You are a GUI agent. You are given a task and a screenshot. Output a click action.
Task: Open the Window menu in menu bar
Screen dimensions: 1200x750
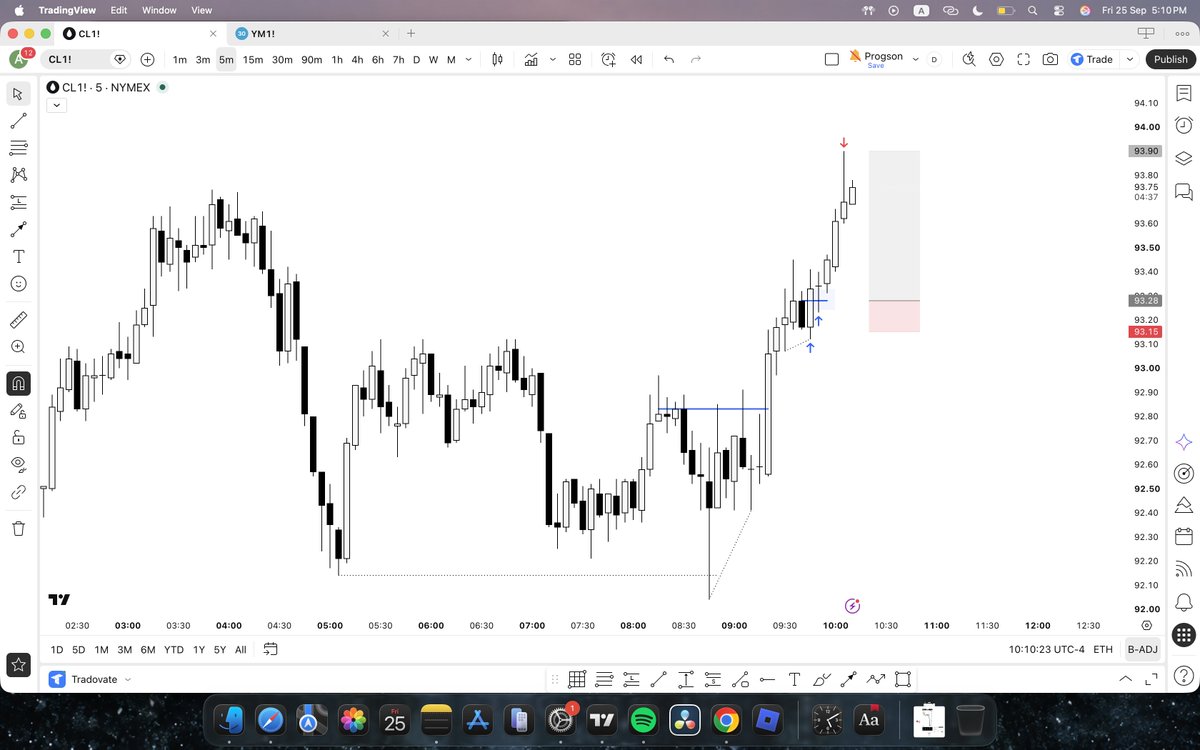[159, 10]
